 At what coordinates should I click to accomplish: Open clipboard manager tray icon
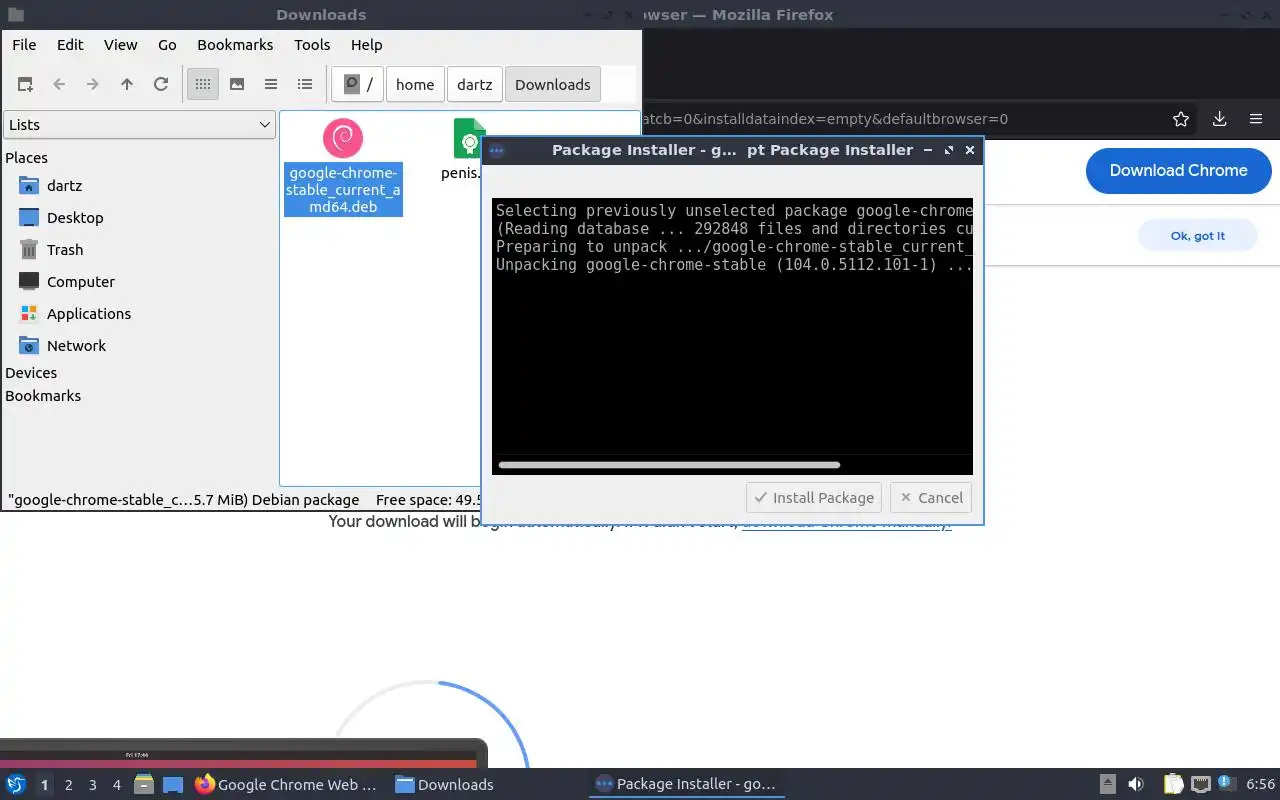(x=1173, y=785)
